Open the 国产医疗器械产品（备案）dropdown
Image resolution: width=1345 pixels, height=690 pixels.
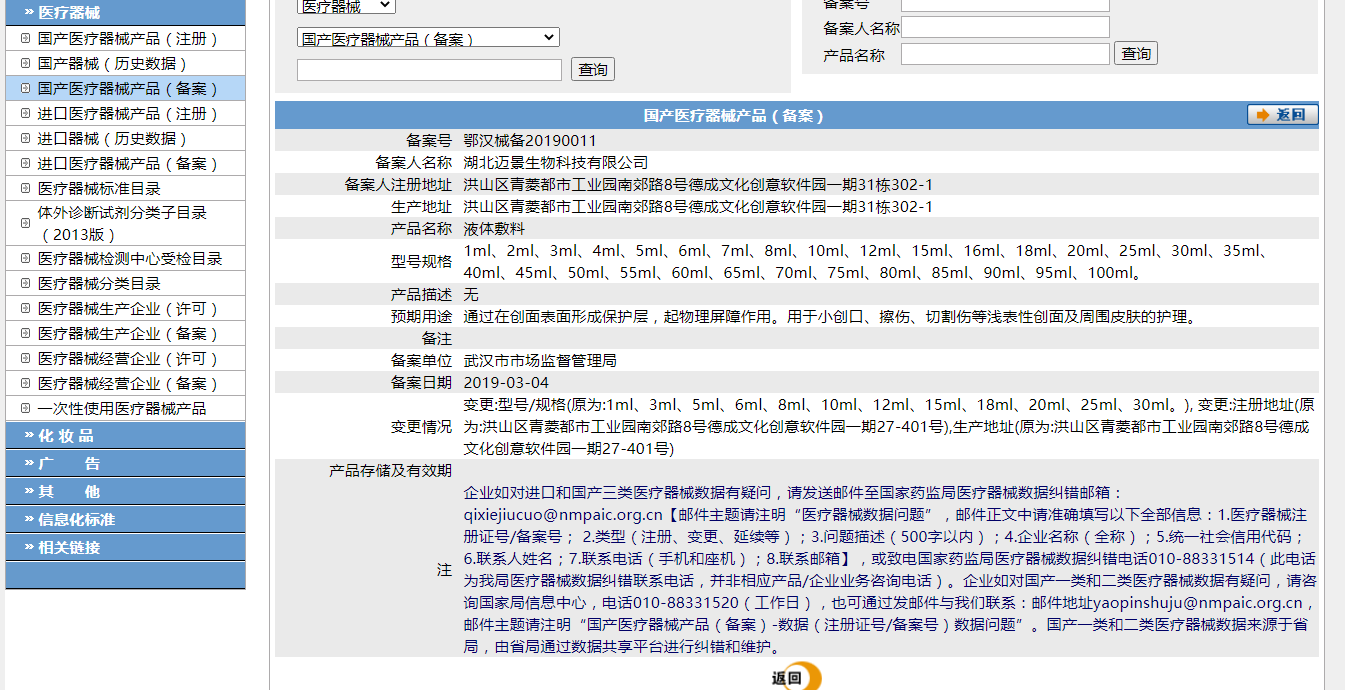coord(428,38)
